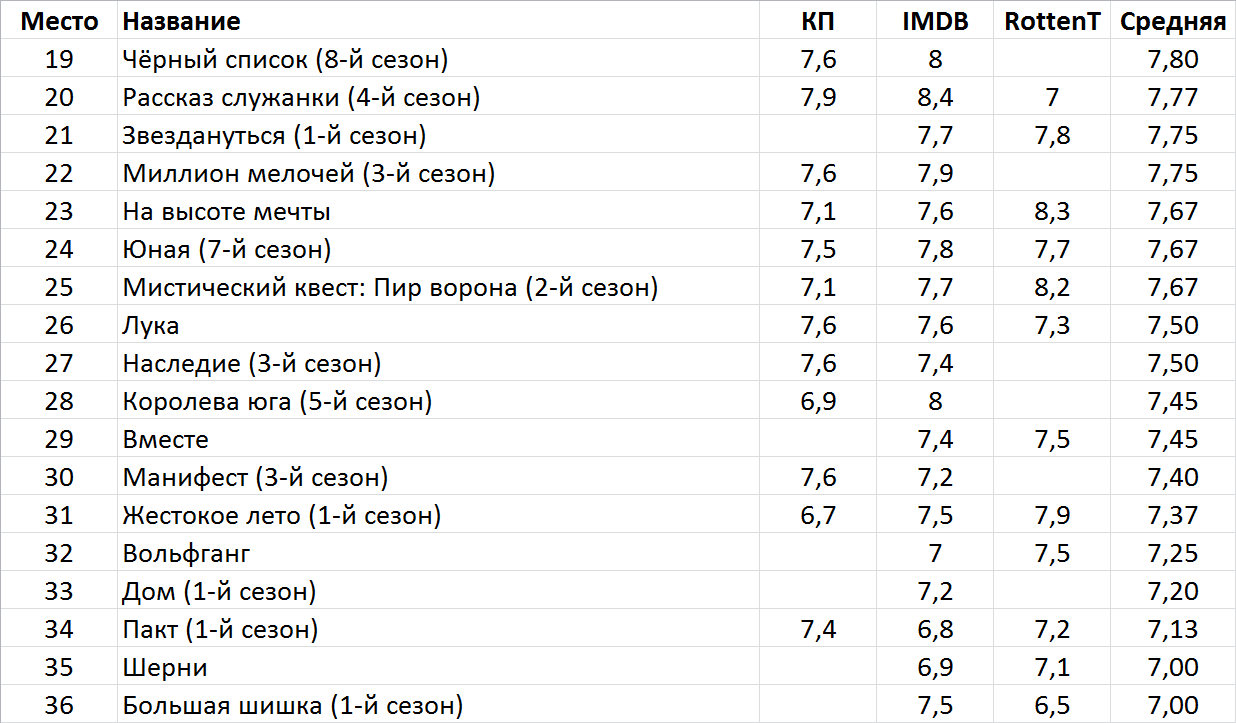Screen dimensions: 1236x723
Task: Click the RottenT column header
Action: [1053, 21]
